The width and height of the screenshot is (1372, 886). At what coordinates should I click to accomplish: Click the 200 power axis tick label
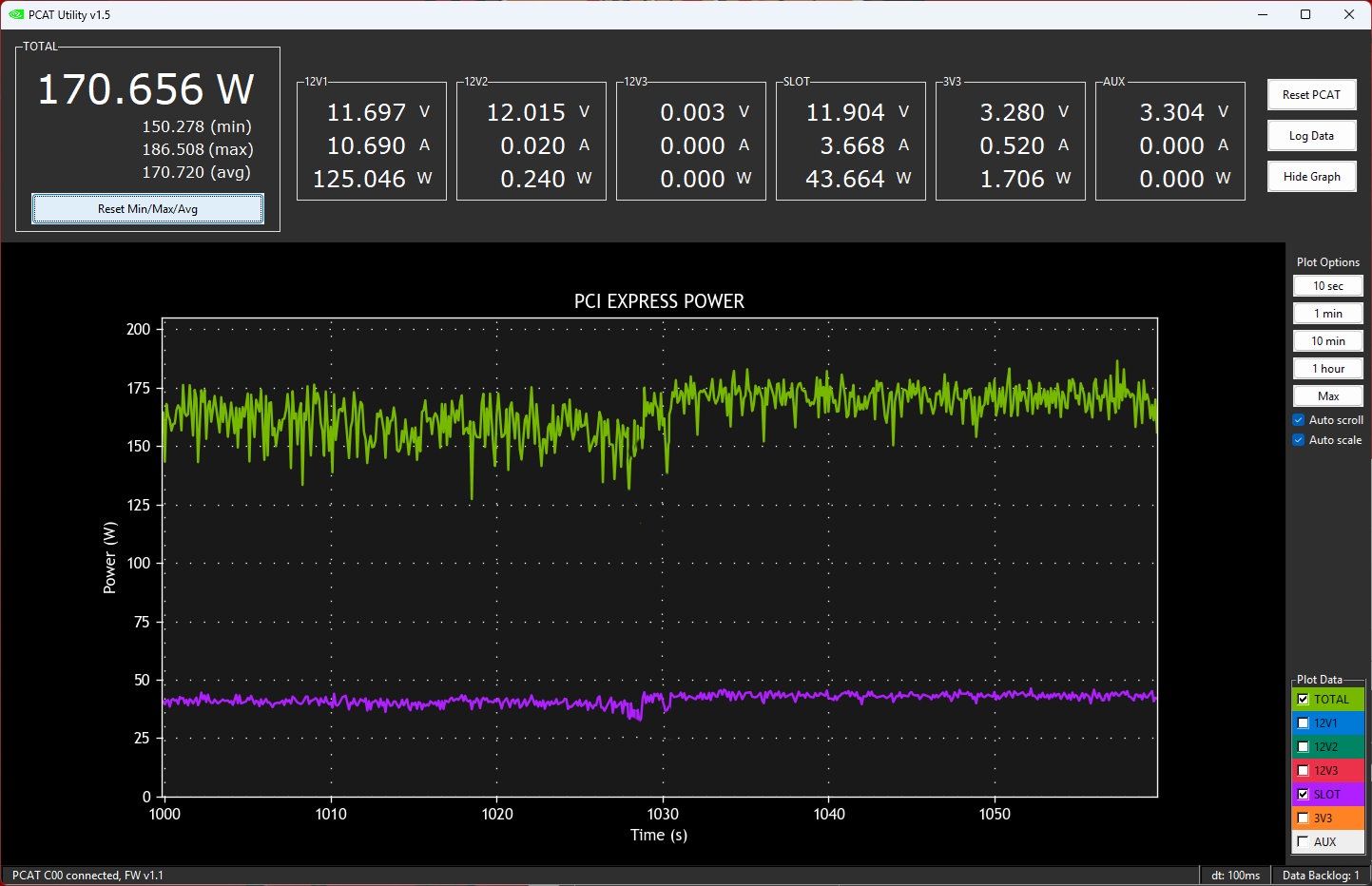[139, 329]
